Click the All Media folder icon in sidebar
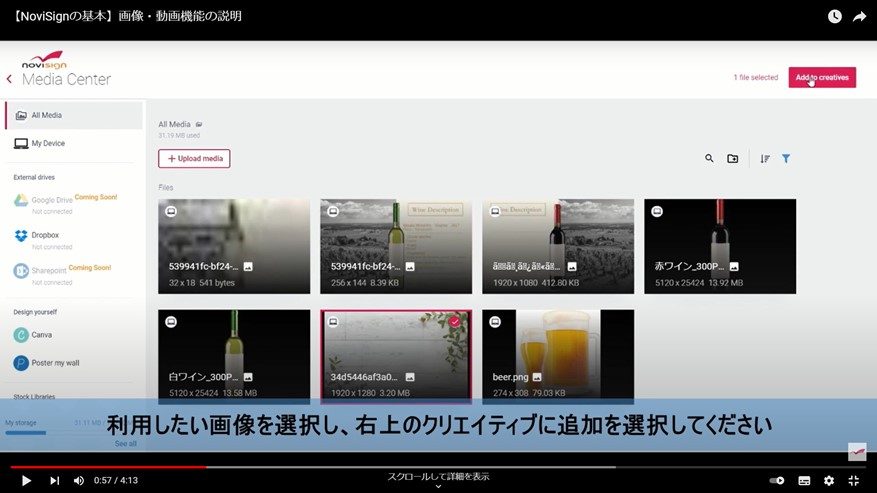The height and width of the screenshot is (493, 877). pyautogui.click(x=21, y=115)
